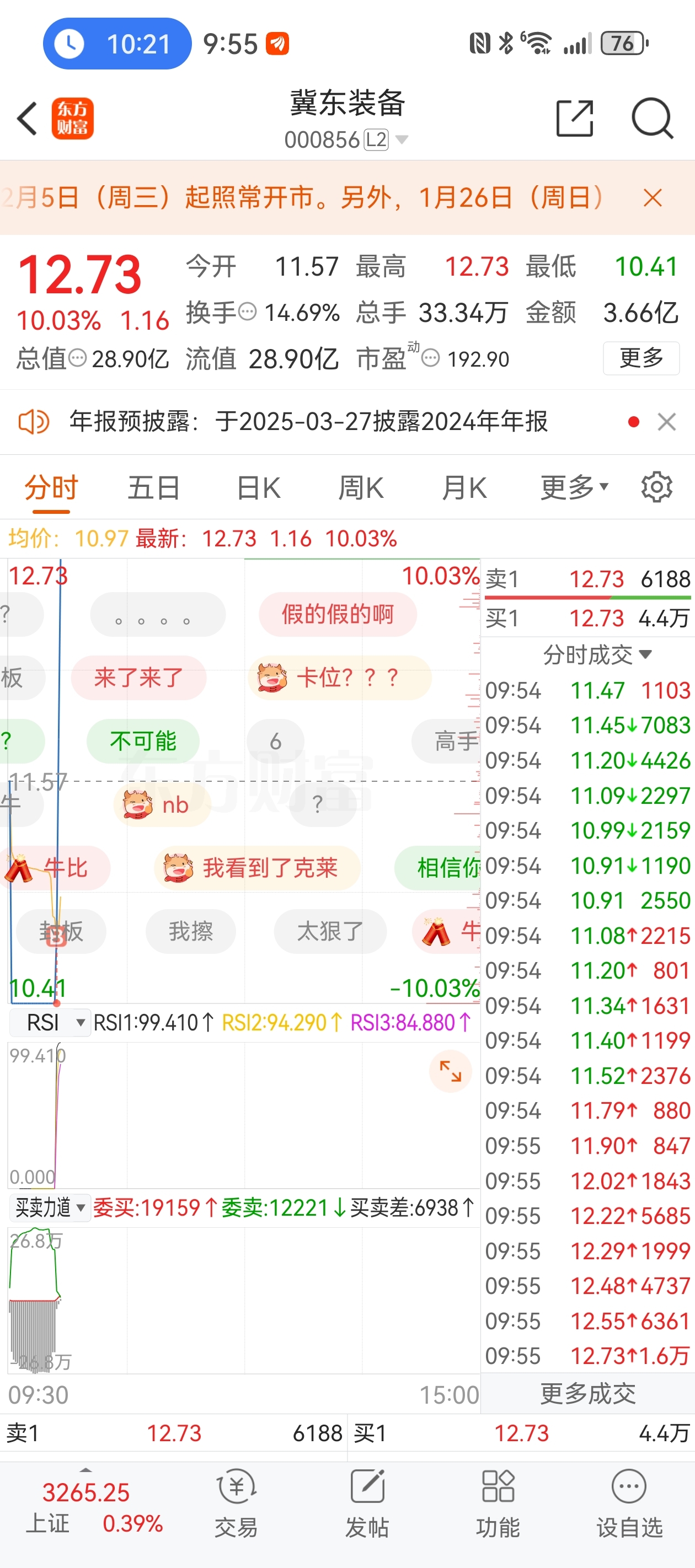Image resolution: width=695 pixels, height=1568 pixels.
Task: Tap the 牛比 firecracker comment bubble
Action: (x=56, y=868)
